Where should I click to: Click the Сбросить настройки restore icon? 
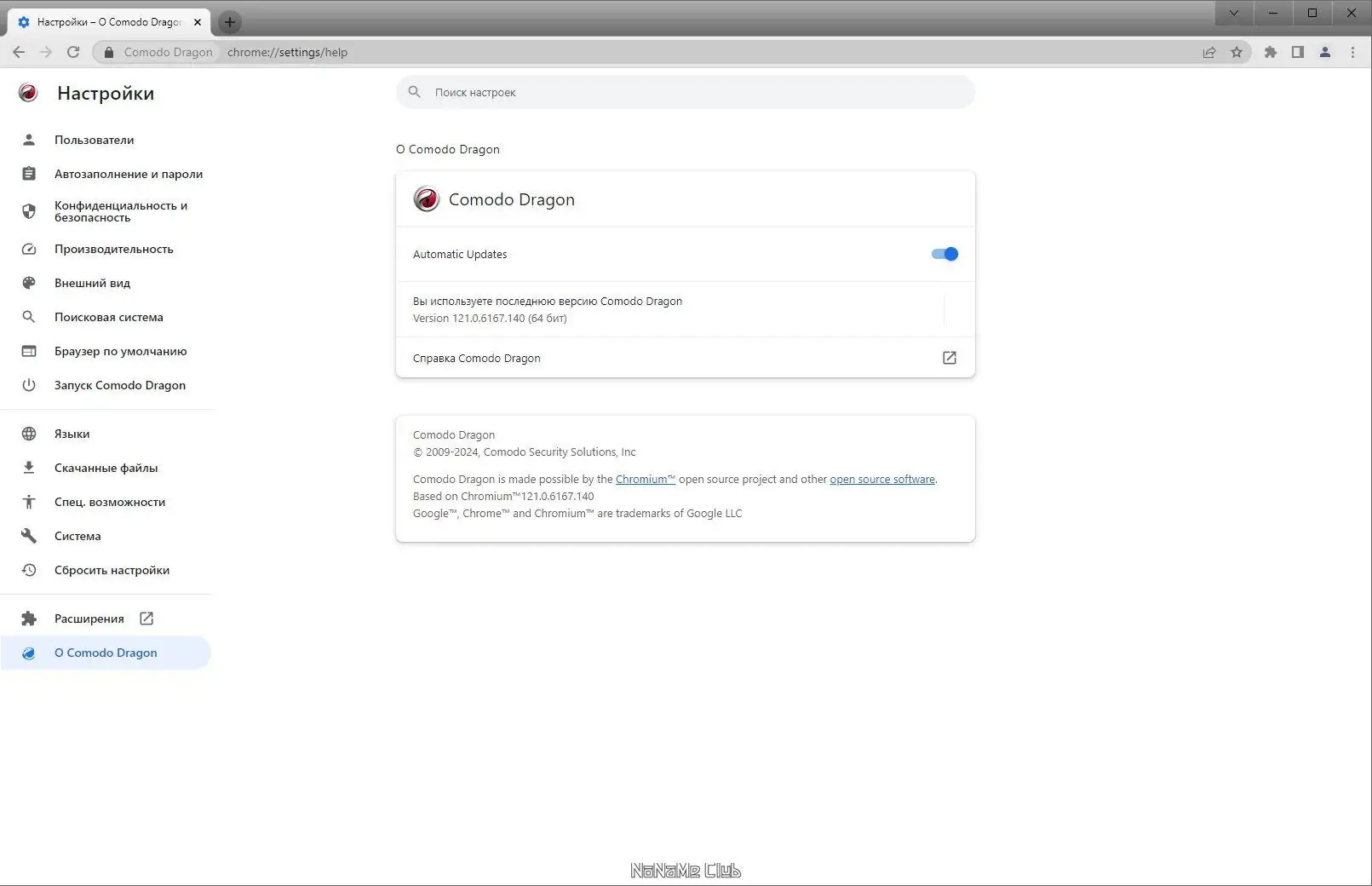[29, 570]
